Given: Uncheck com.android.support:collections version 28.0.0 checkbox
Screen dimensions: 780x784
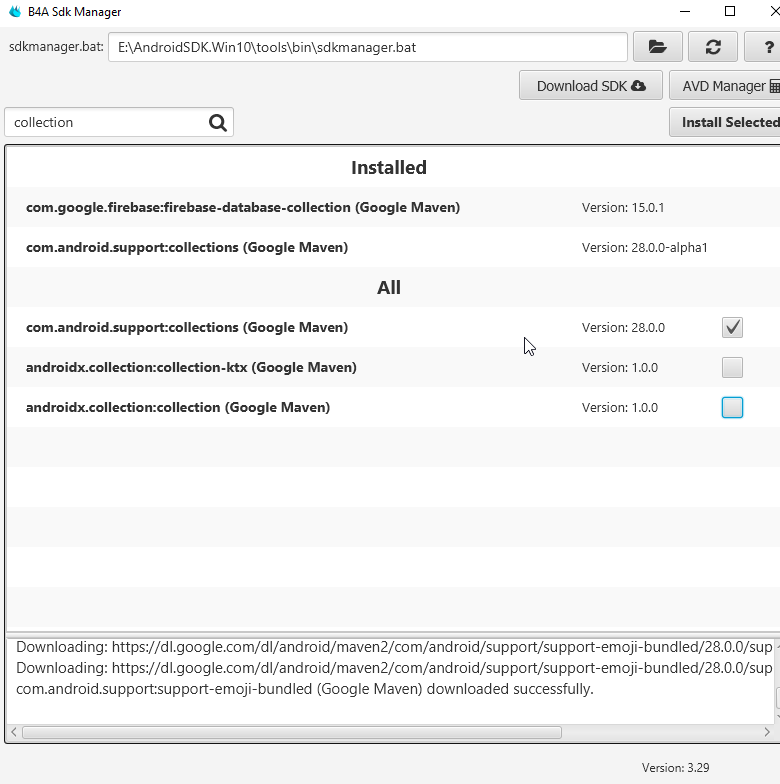Looking at the screenshot, I should click(x=732, y=328).
